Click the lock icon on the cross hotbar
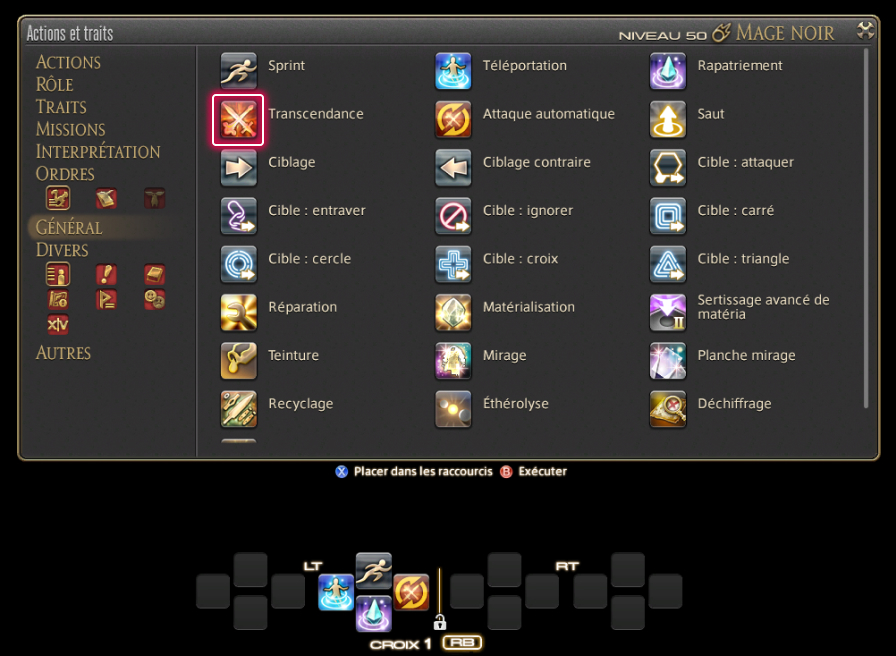 click(439, 622)
